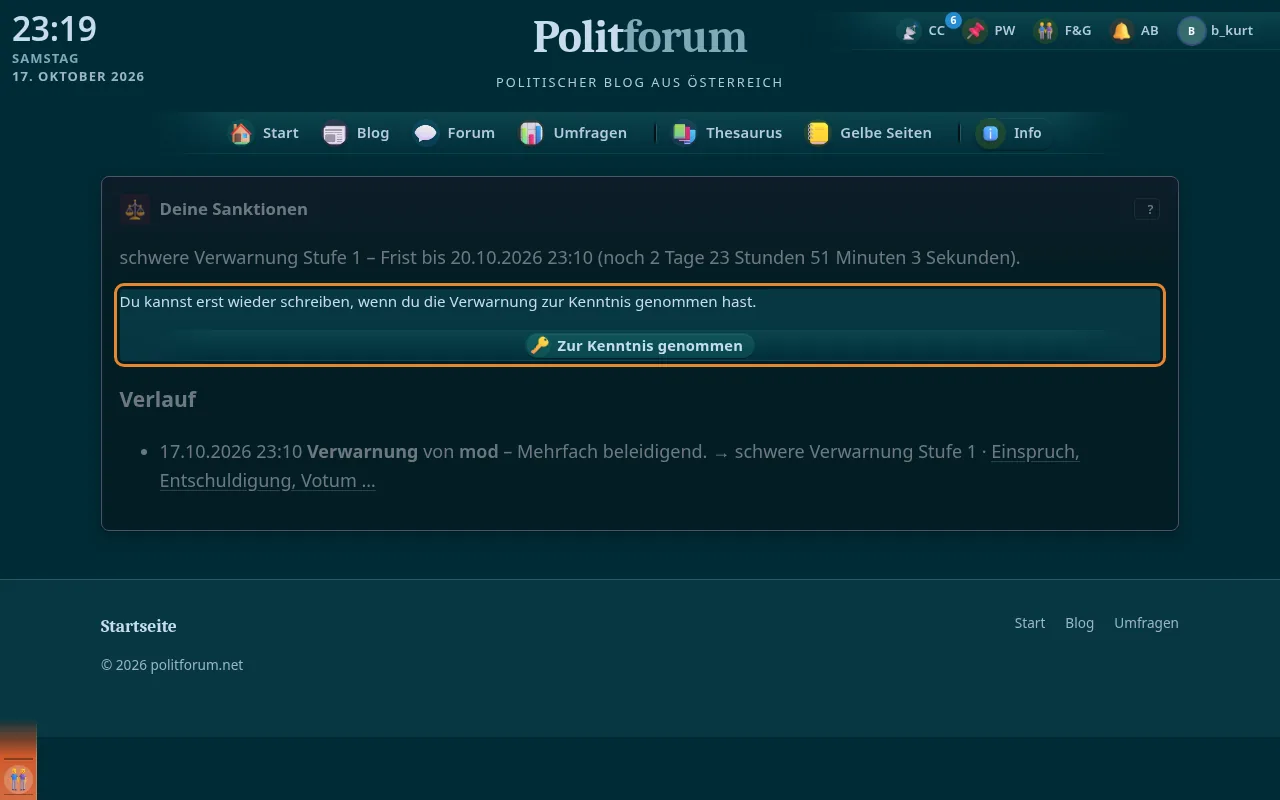The image size is (1280, 800).
Task: Open the Info menu item
Action: [1013, 133]
